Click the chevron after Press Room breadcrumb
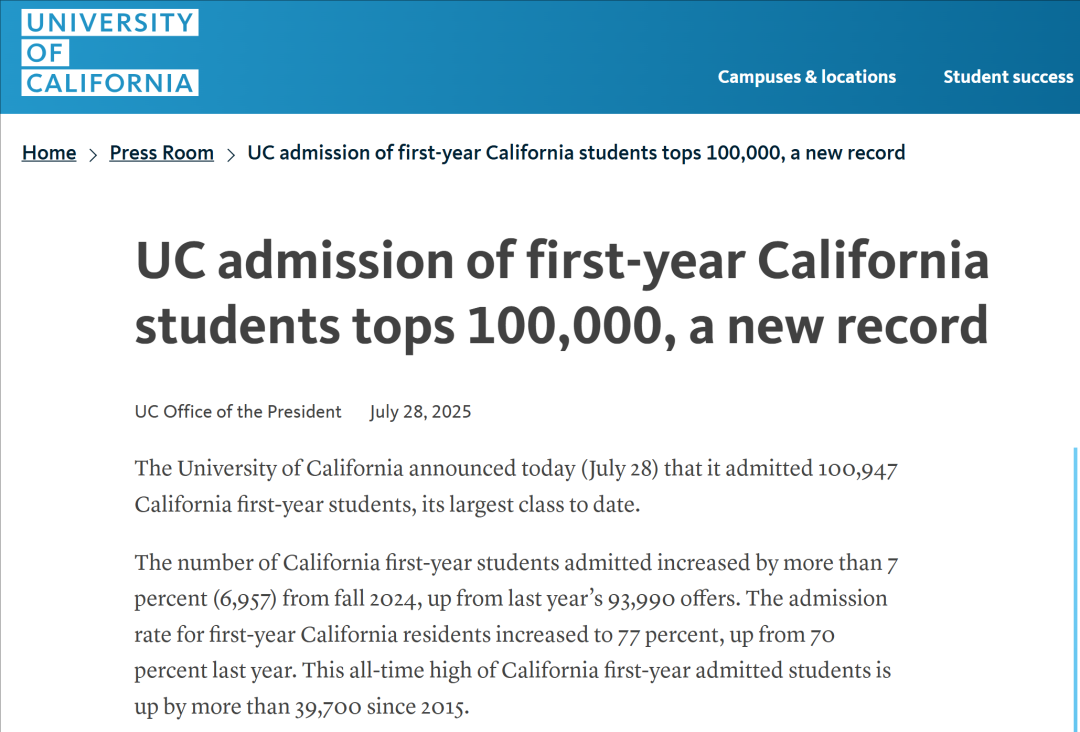Image resolution: width=1080 pixels, height=732 pixels. [231, 154]
